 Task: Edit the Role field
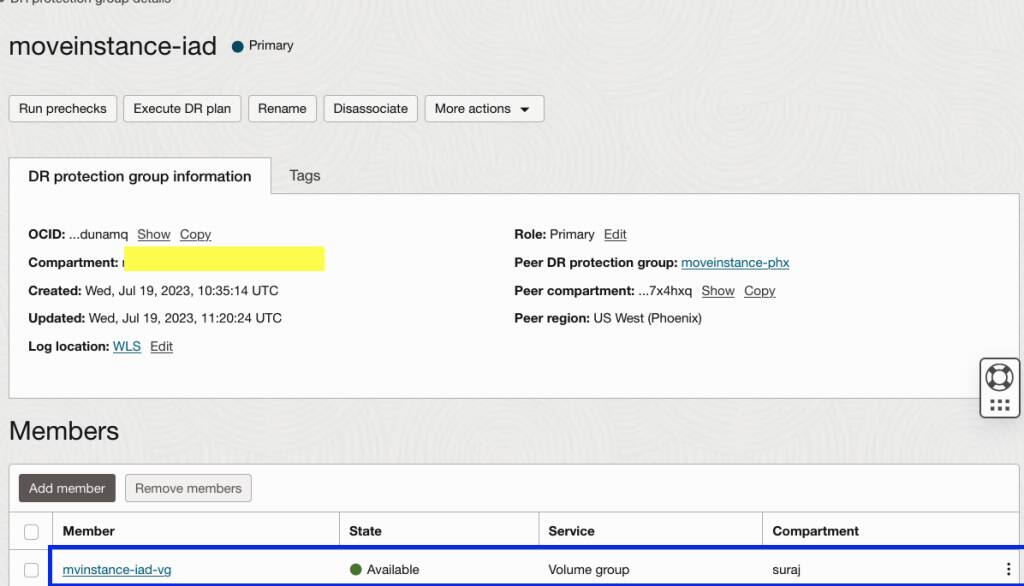point(615,235)
